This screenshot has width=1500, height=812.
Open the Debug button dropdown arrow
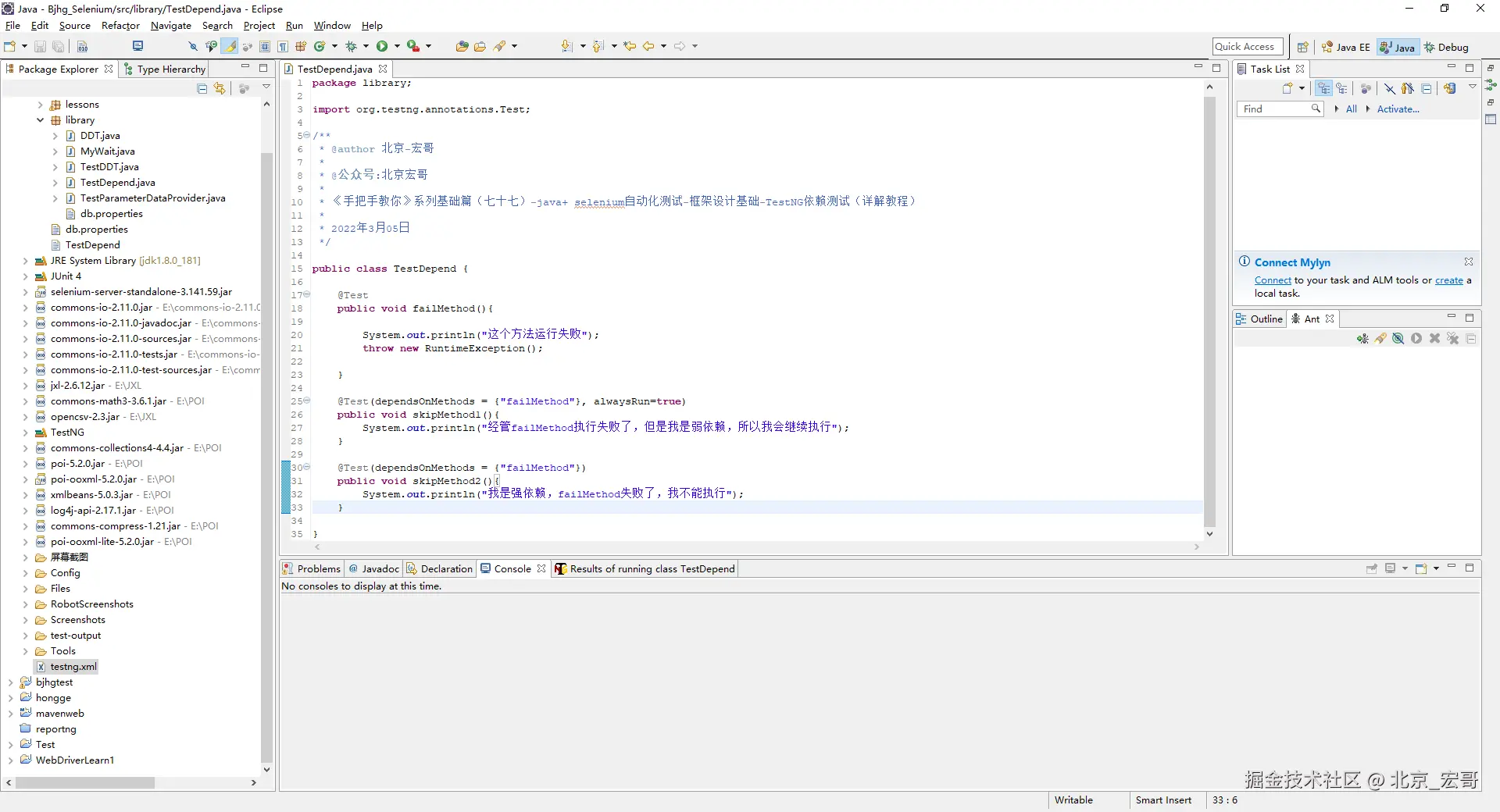366,47
